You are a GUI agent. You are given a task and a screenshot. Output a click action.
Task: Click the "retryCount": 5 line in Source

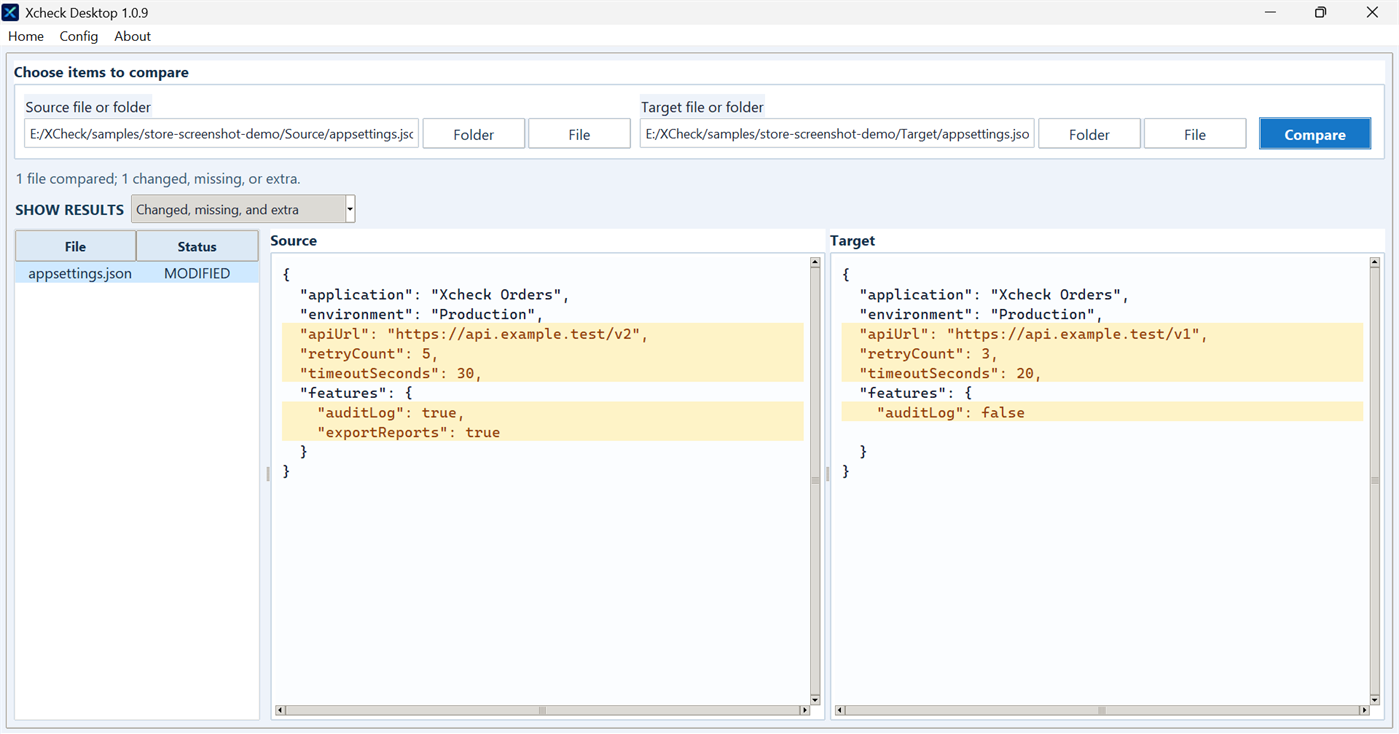(542, 353)
